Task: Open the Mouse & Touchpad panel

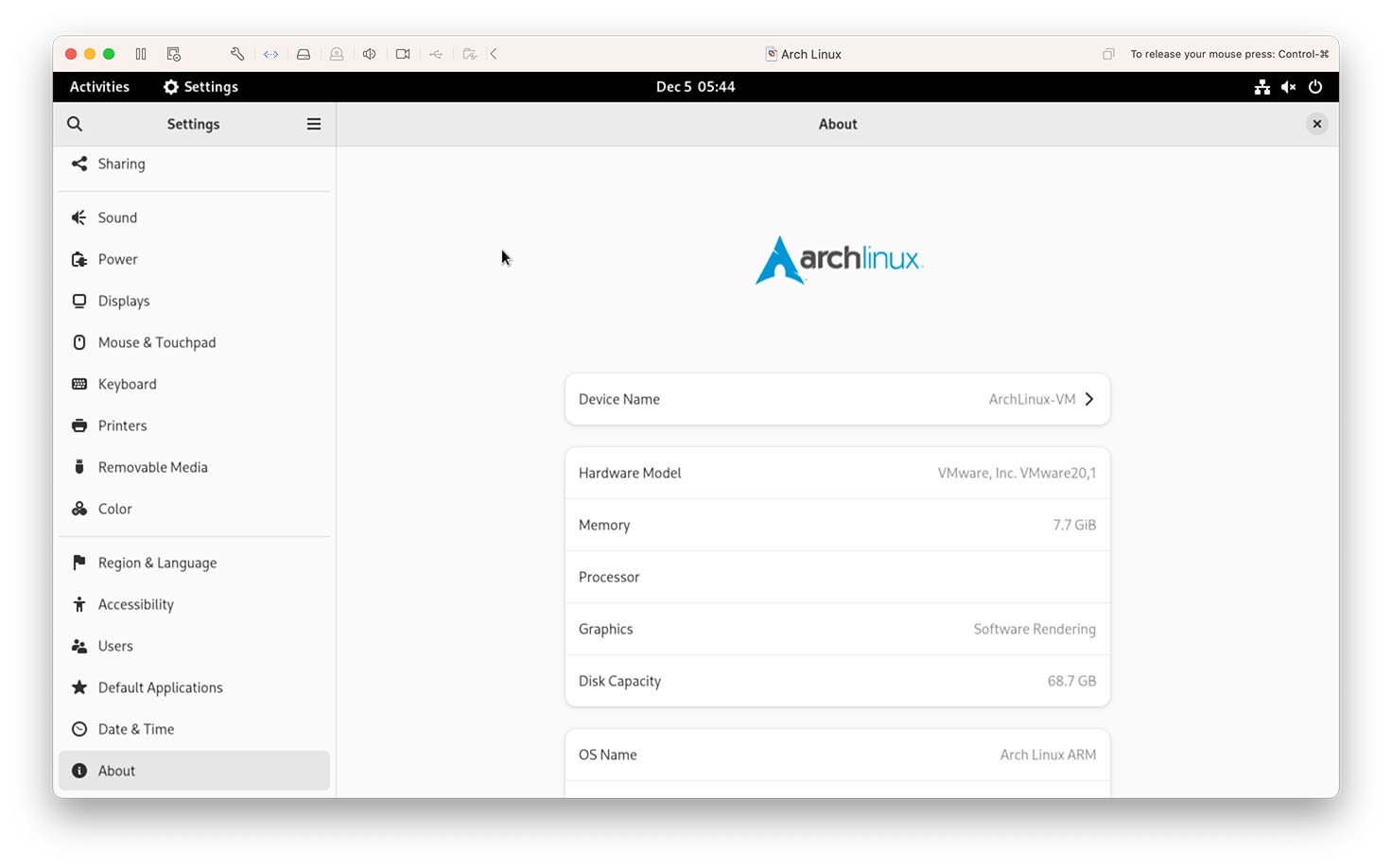Action: [194, 342]
